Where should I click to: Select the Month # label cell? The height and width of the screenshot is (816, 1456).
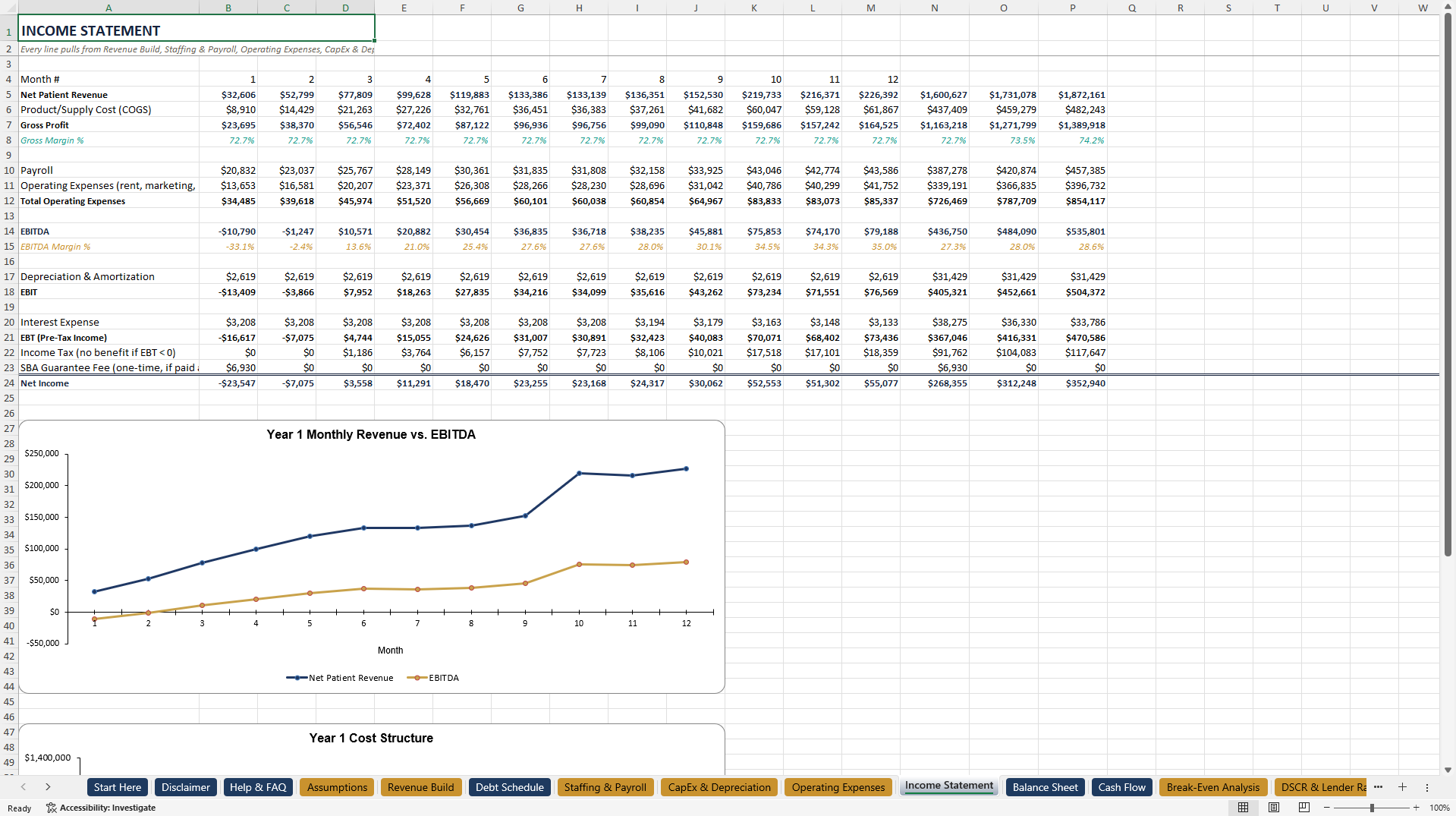(108, 79)
